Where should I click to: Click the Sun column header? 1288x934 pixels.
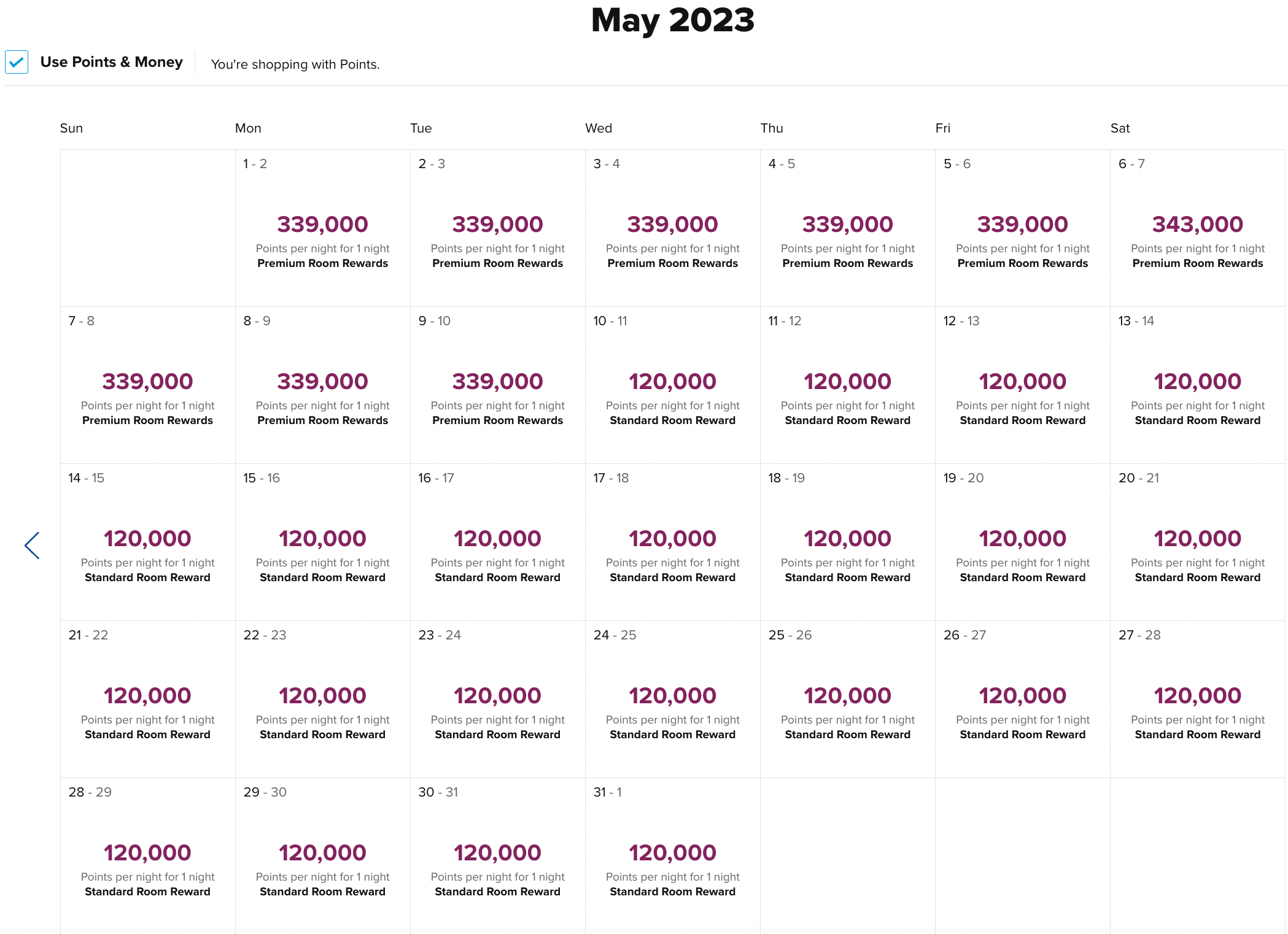point(71,128)
